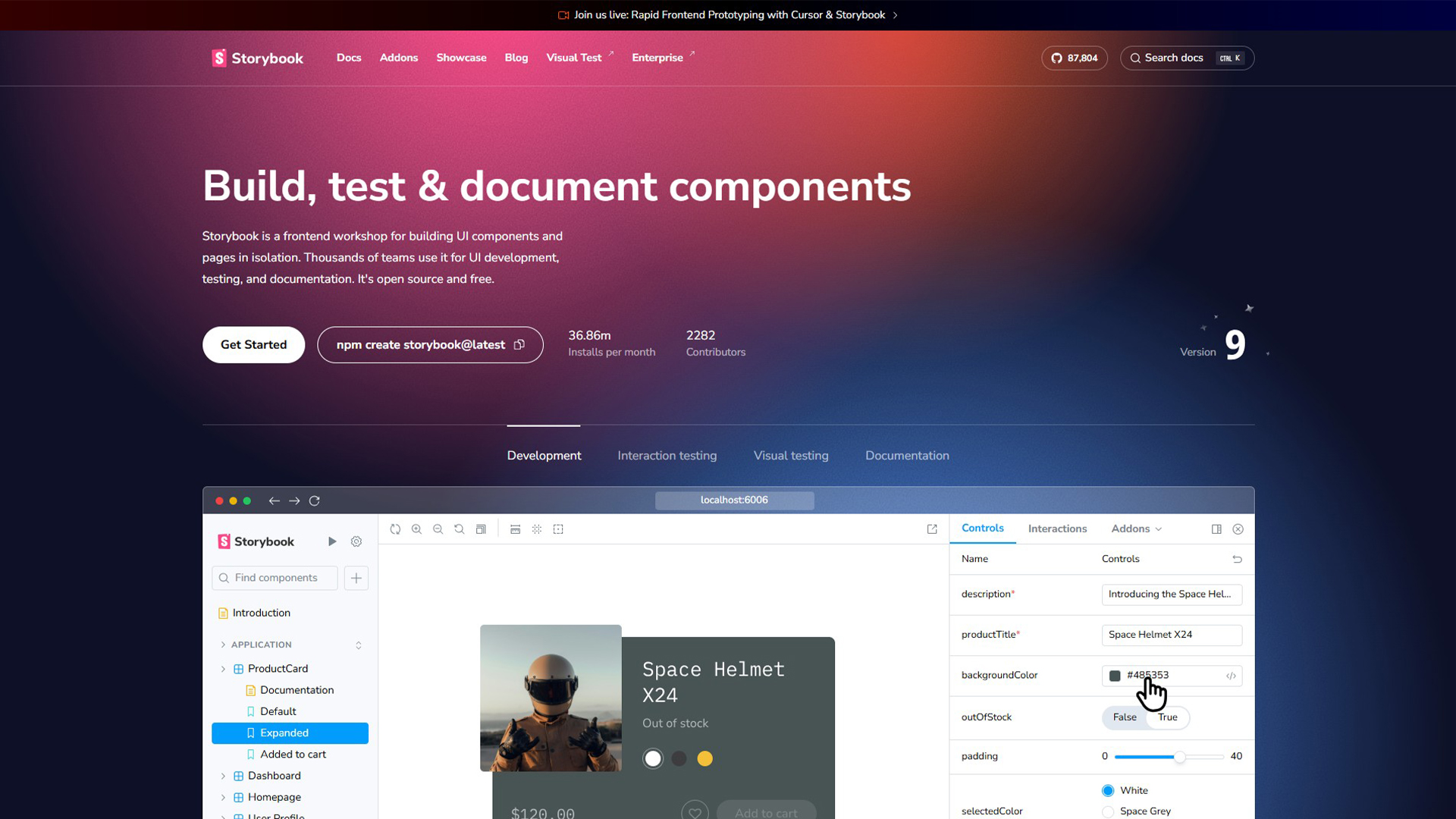Click the change background icon in the toolbar
The height and width of the screenshot is (819, 1456).
[x=481, y=529]
